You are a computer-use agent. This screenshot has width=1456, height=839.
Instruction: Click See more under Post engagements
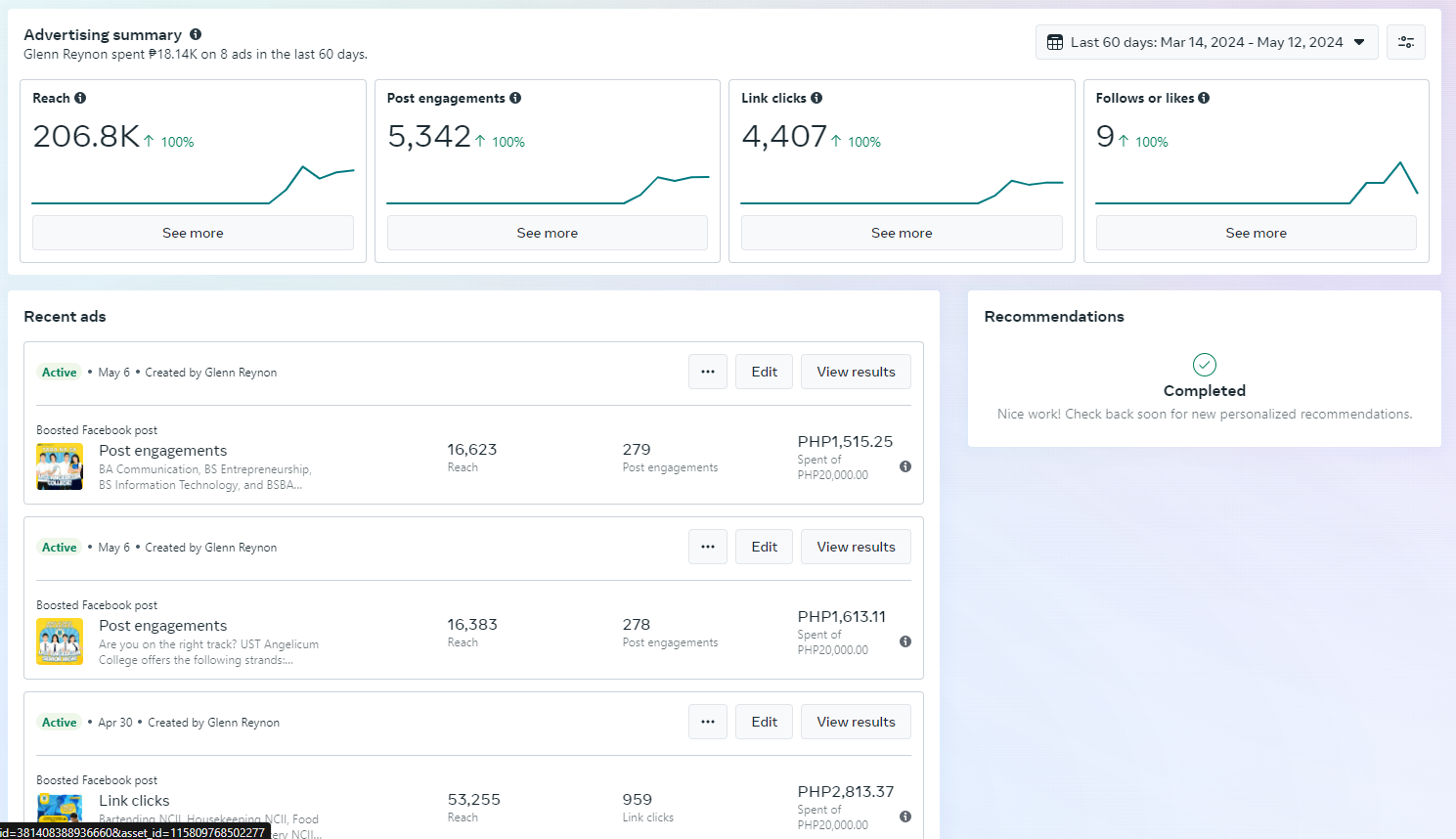coord(547,233)
